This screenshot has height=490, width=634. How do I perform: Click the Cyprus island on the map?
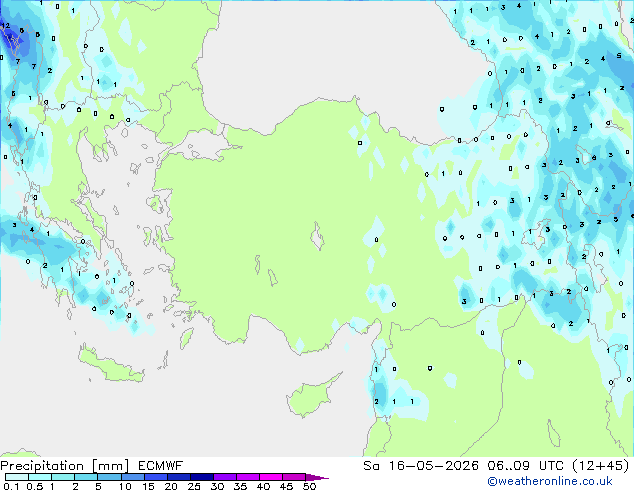coord(312,395)
